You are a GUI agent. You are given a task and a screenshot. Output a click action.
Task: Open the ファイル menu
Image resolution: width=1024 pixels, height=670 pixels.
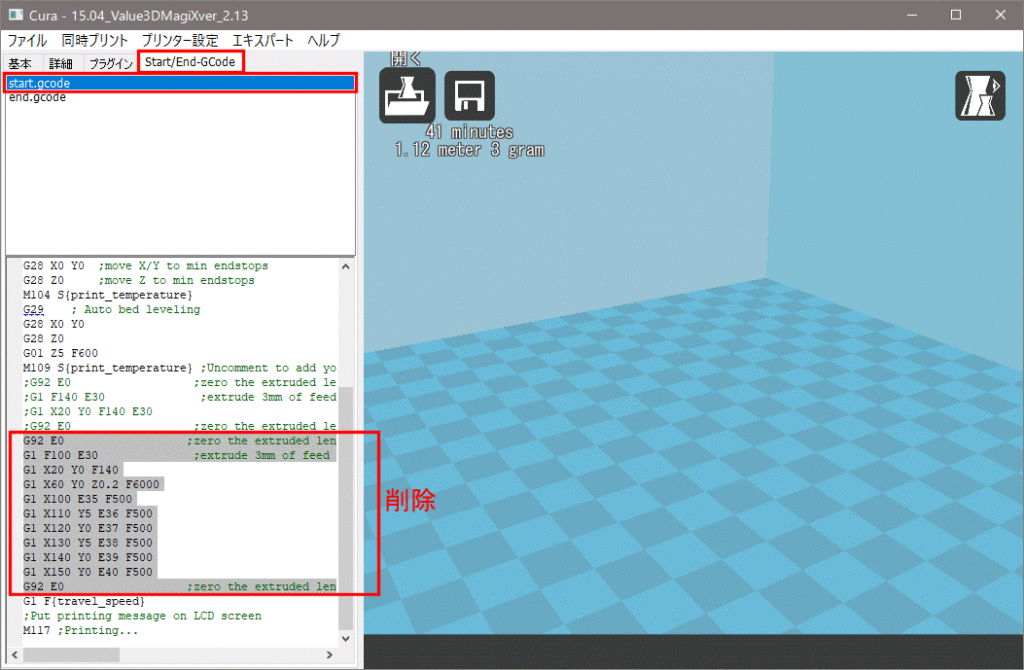(27, 41)
